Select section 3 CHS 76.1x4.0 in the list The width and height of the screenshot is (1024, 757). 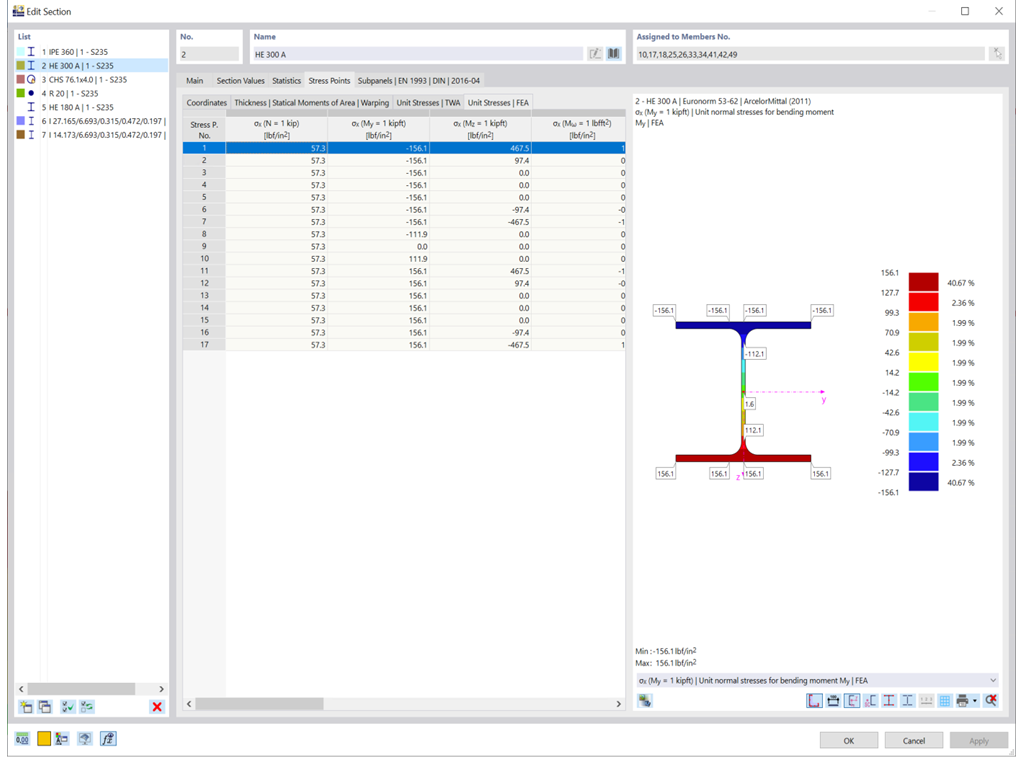[x=91, y=80]
